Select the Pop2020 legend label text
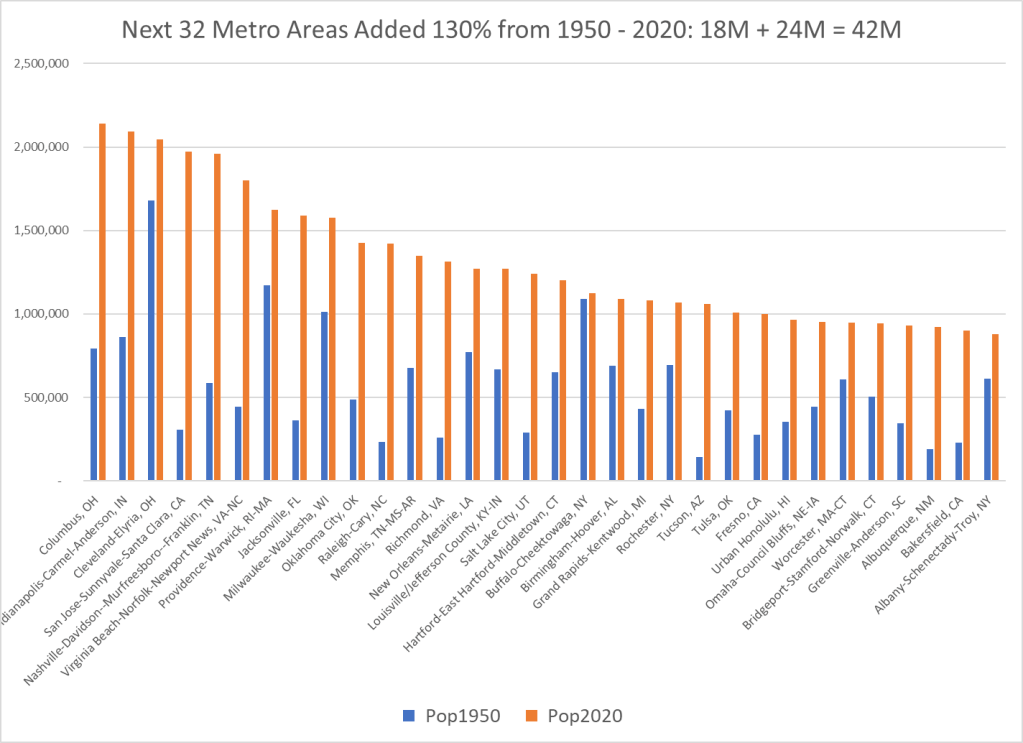This screenshot has height=743, width=1023. pos(577,716)
